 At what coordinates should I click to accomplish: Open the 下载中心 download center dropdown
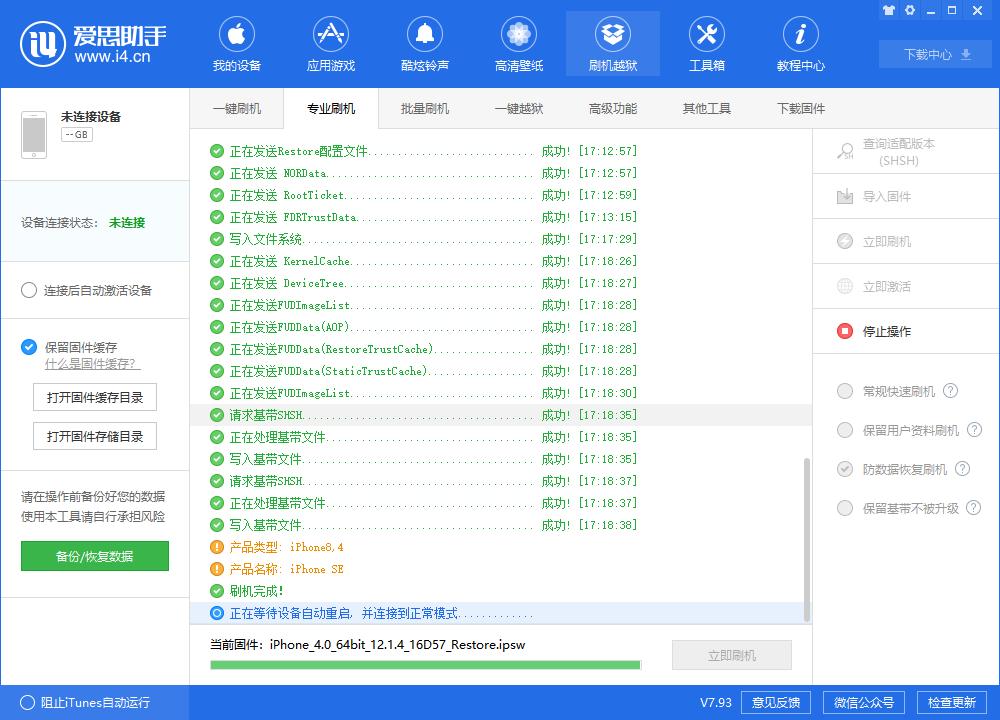tap(934, 55)
